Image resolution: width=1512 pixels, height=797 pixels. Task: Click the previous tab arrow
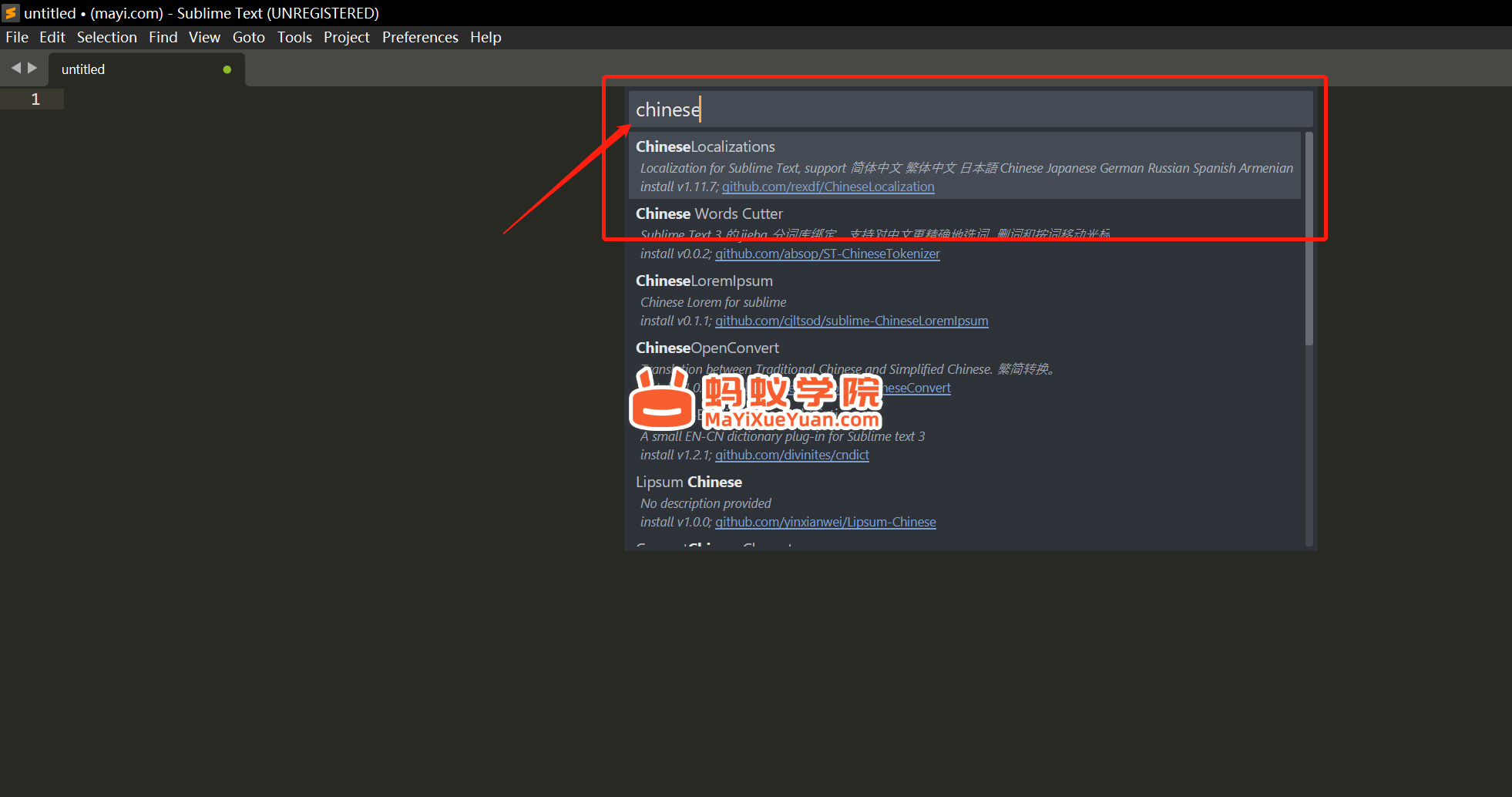(15, 68)
